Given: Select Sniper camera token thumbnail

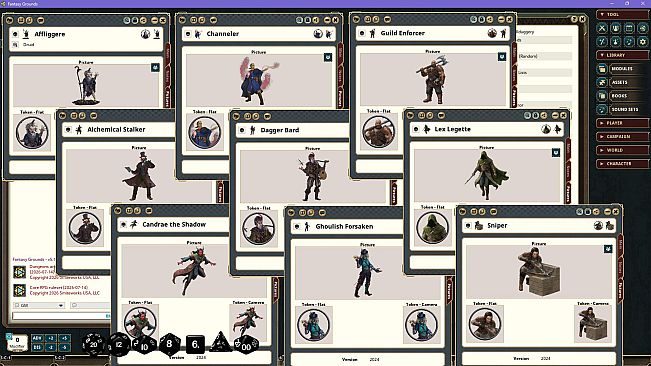Looking at the screenshot, I should click(592, 324).
